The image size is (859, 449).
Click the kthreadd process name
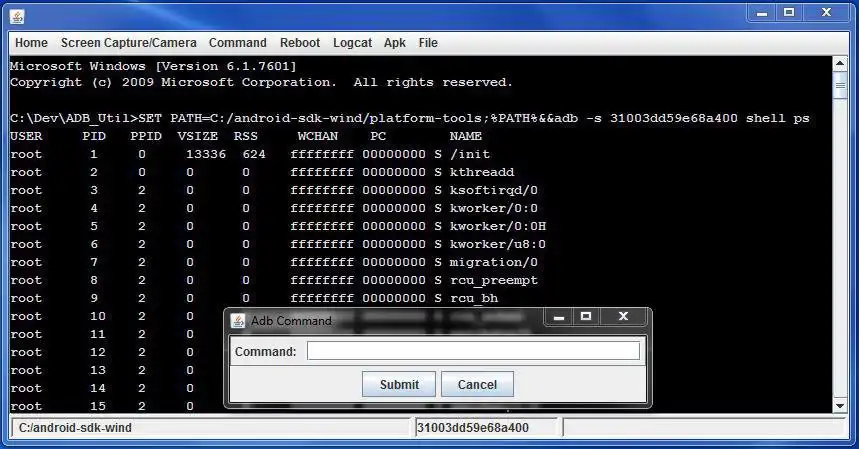[x=482, y=172]
